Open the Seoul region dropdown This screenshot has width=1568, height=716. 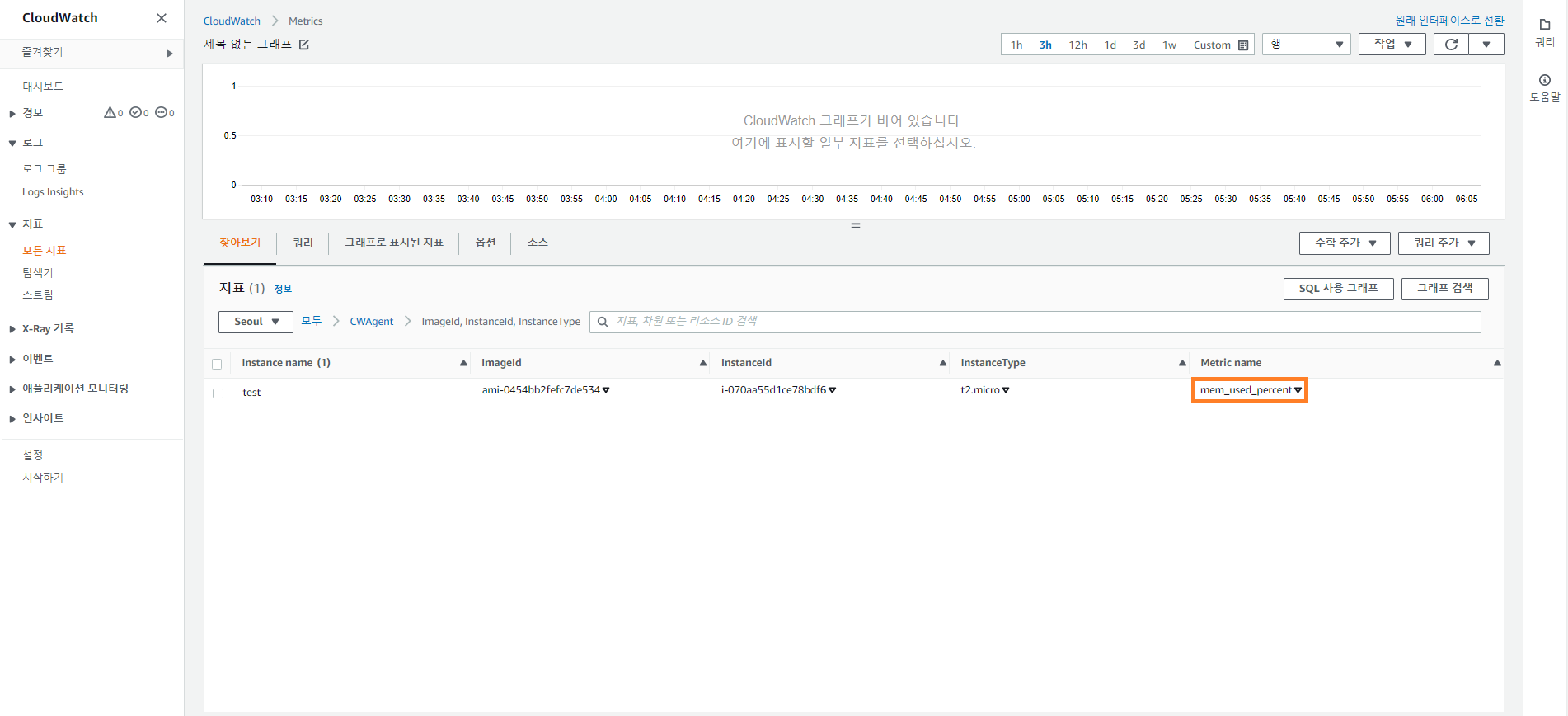click(x=256, y=322)
